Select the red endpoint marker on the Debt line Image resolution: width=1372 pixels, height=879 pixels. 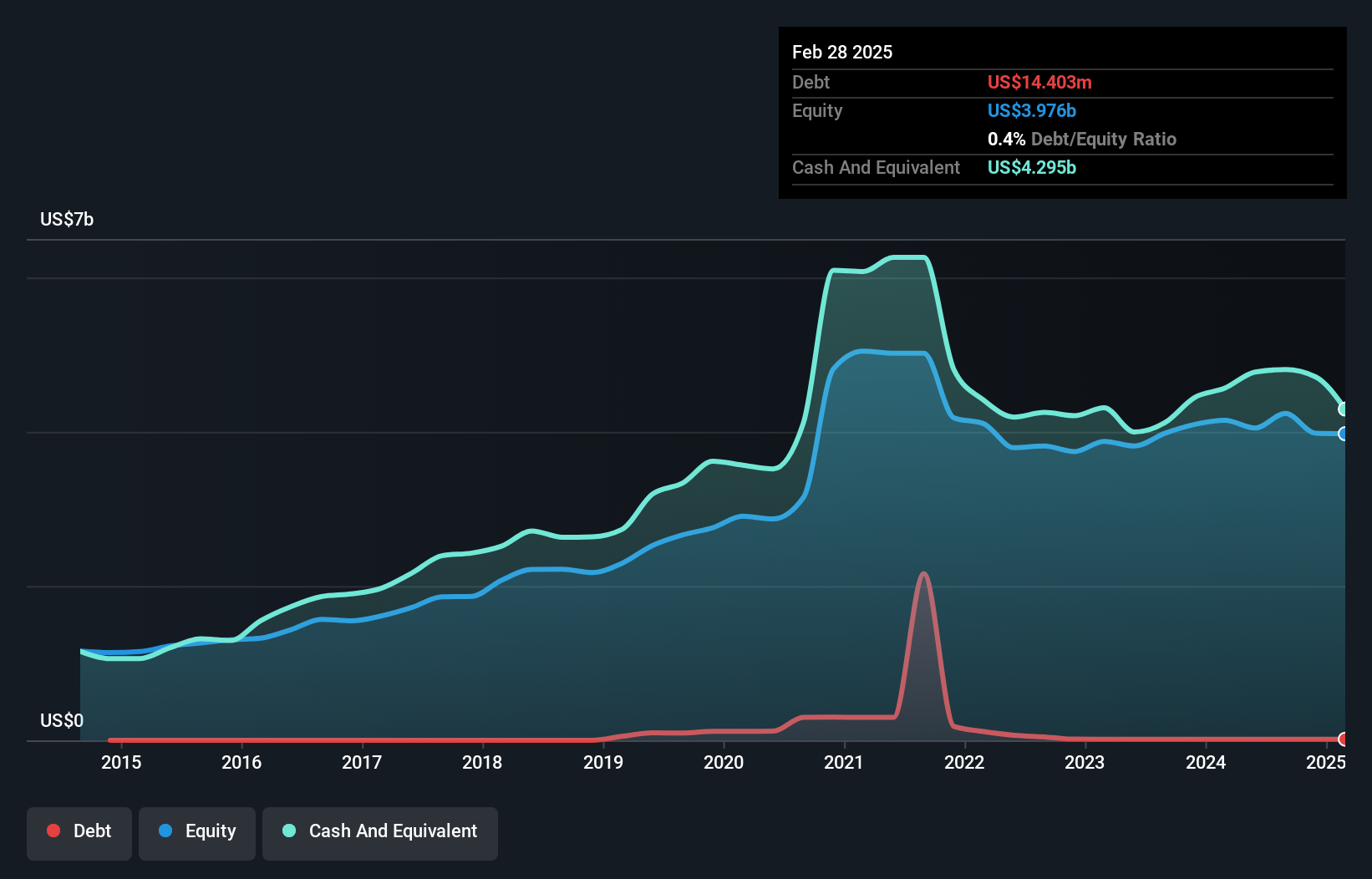click(x=1343, y=739)
